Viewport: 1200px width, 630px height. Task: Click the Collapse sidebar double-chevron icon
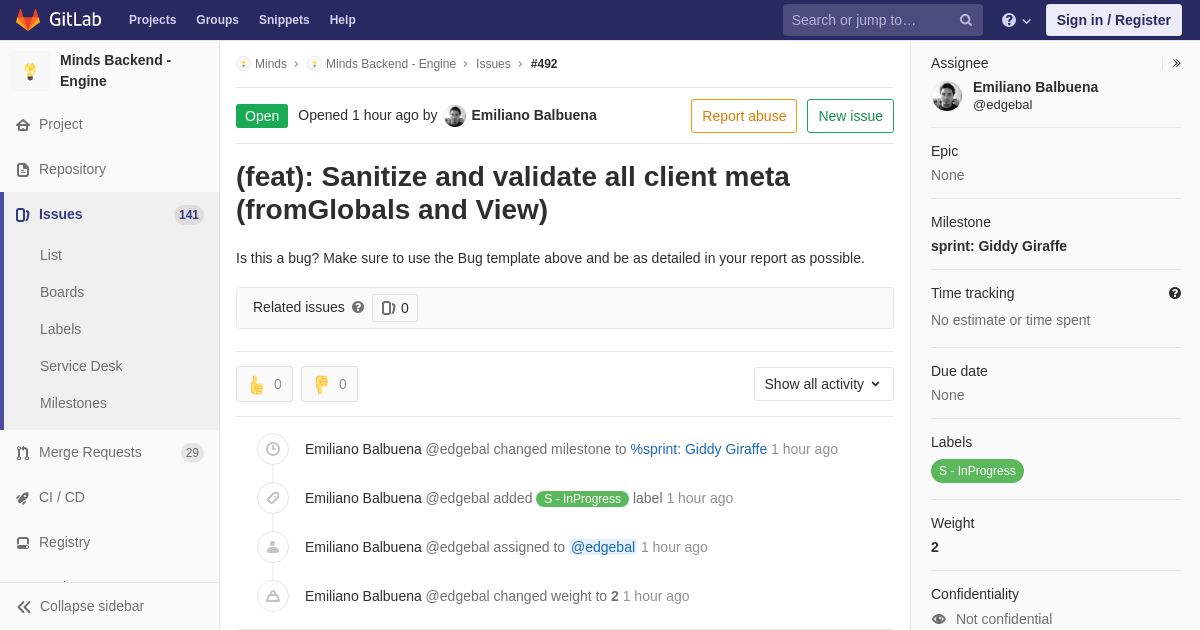[x=24, y=607]
